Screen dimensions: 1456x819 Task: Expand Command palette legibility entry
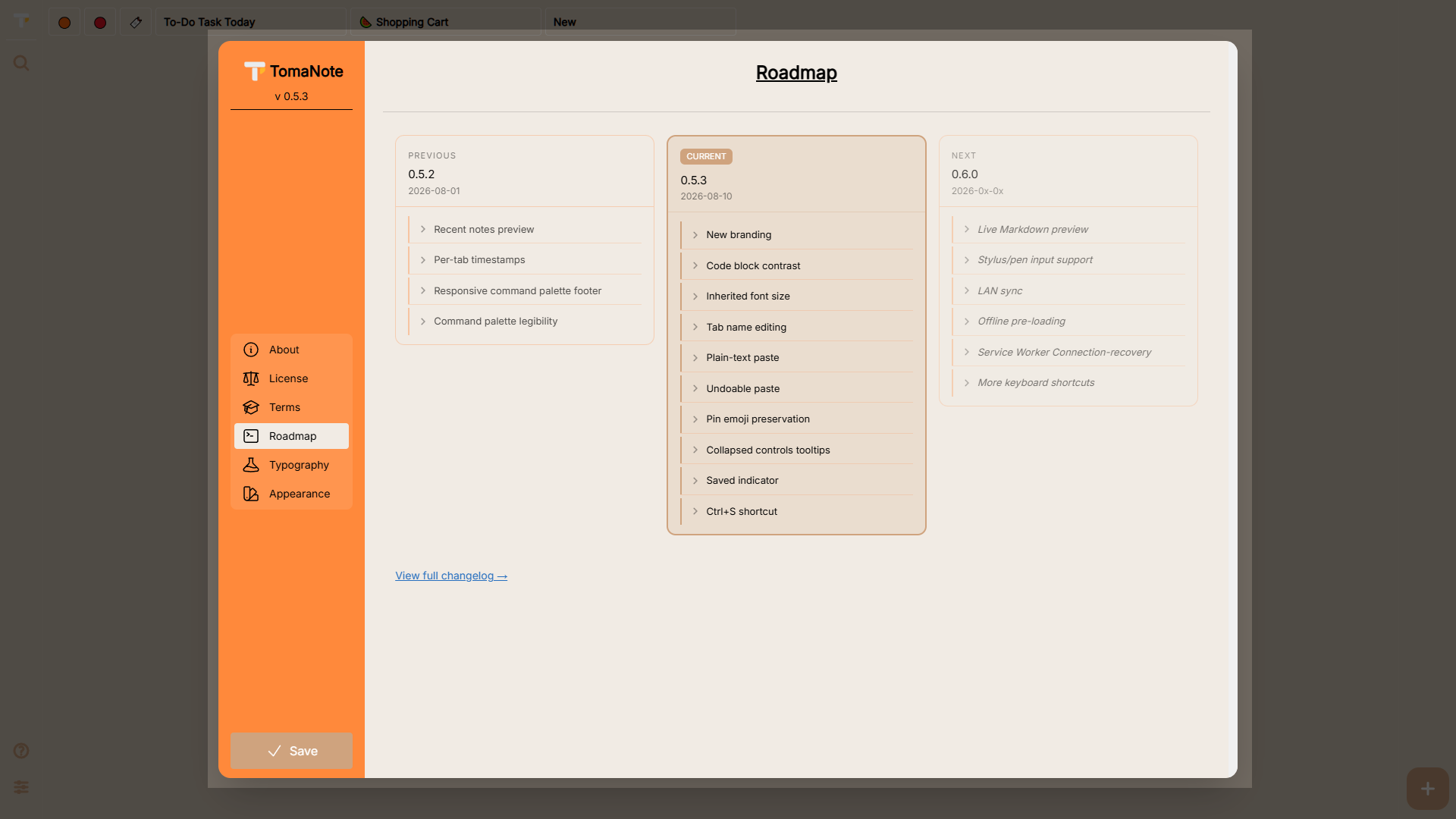525,322
